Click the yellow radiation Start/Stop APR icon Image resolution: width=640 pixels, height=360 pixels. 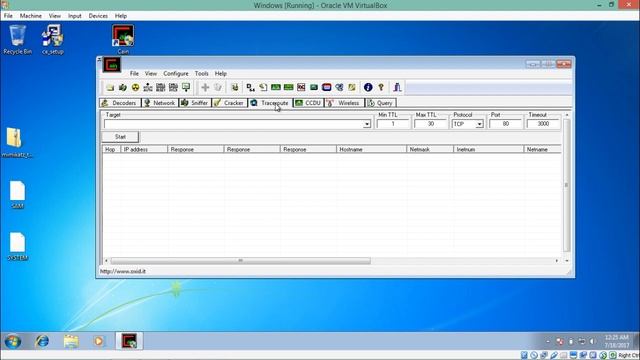coord(135,87)
